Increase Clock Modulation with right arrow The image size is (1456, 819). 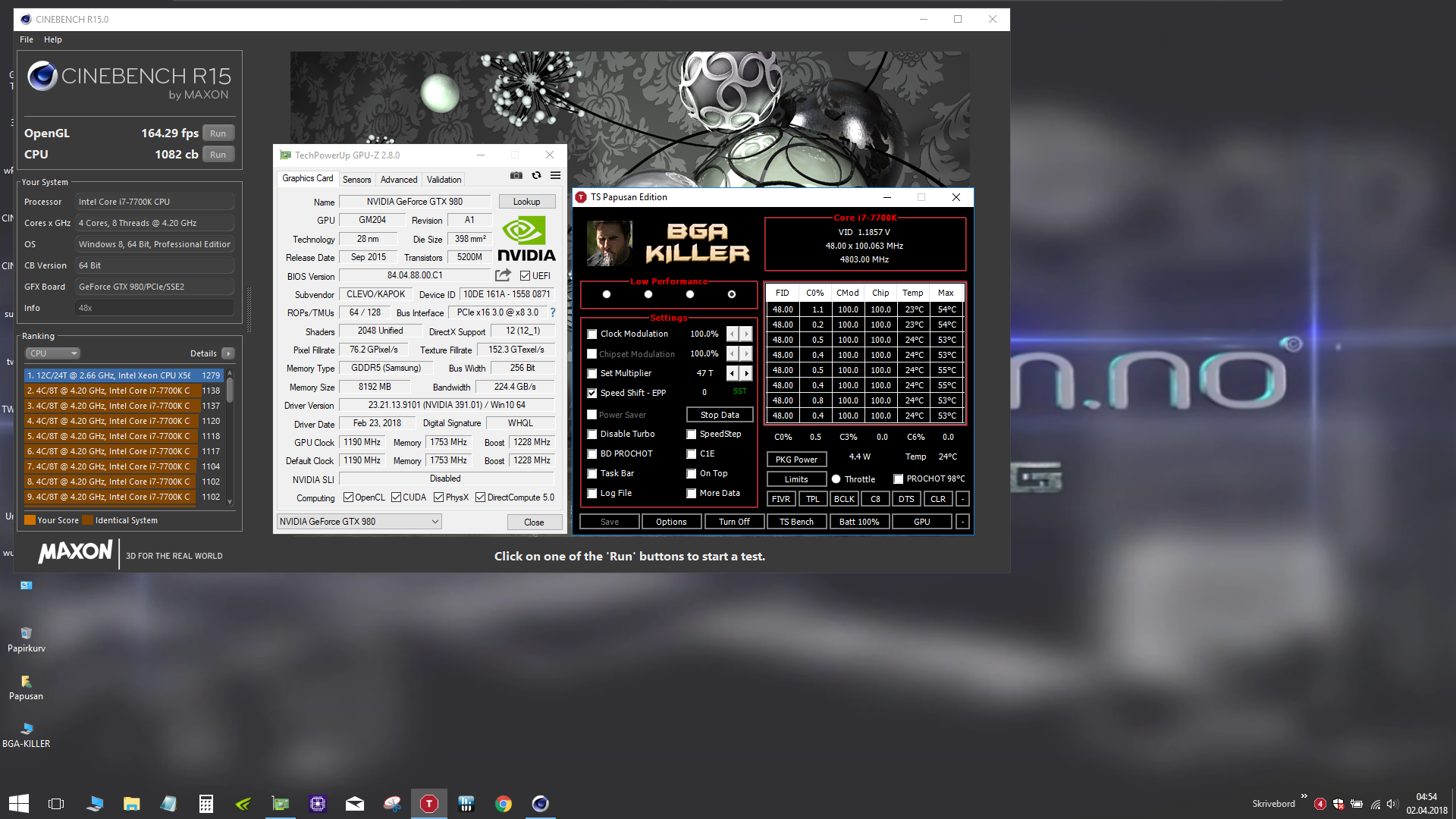click(x=746, y=334)
